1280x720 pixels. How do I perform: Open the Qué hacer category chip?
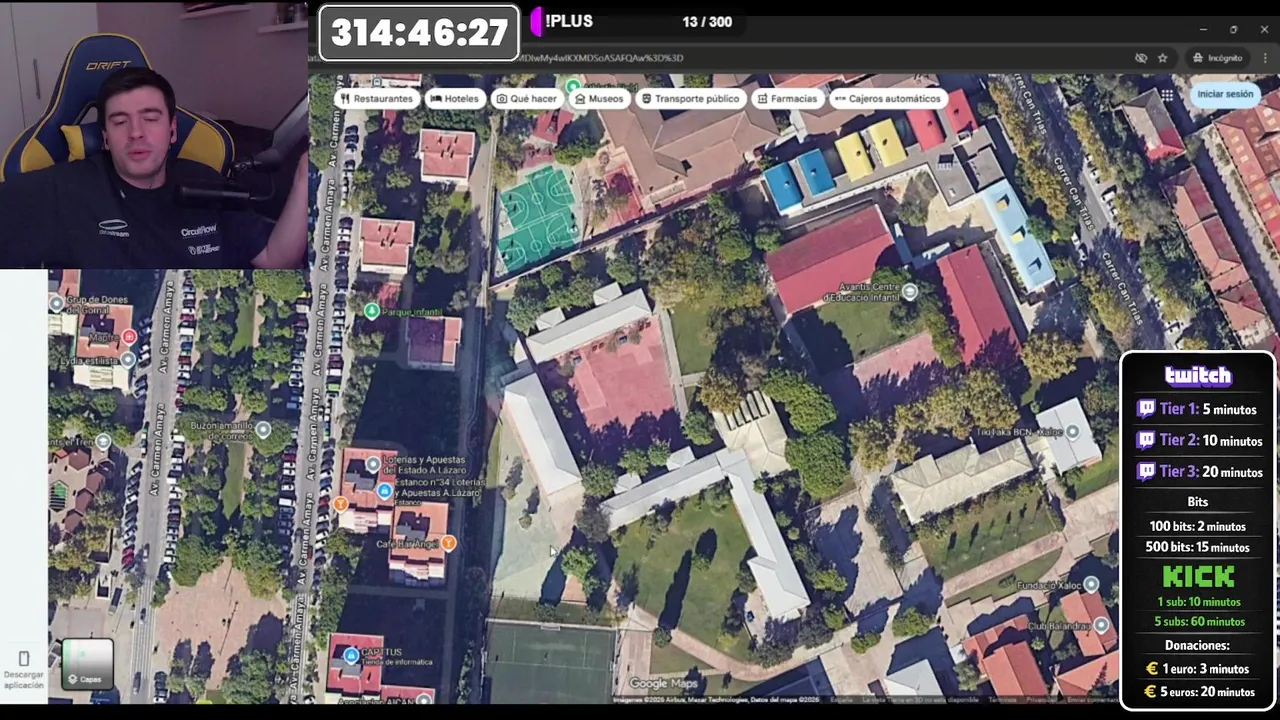[x=526, y=99]
